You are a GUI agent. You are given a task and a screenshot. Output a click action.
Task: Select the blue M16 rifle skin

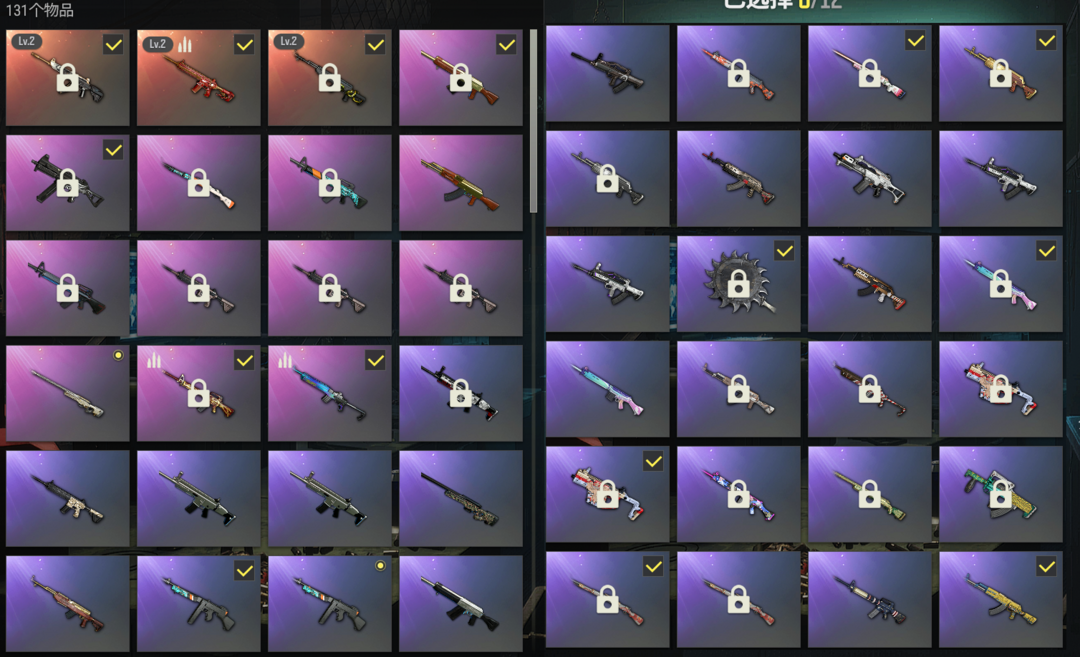tap(869, 600)
